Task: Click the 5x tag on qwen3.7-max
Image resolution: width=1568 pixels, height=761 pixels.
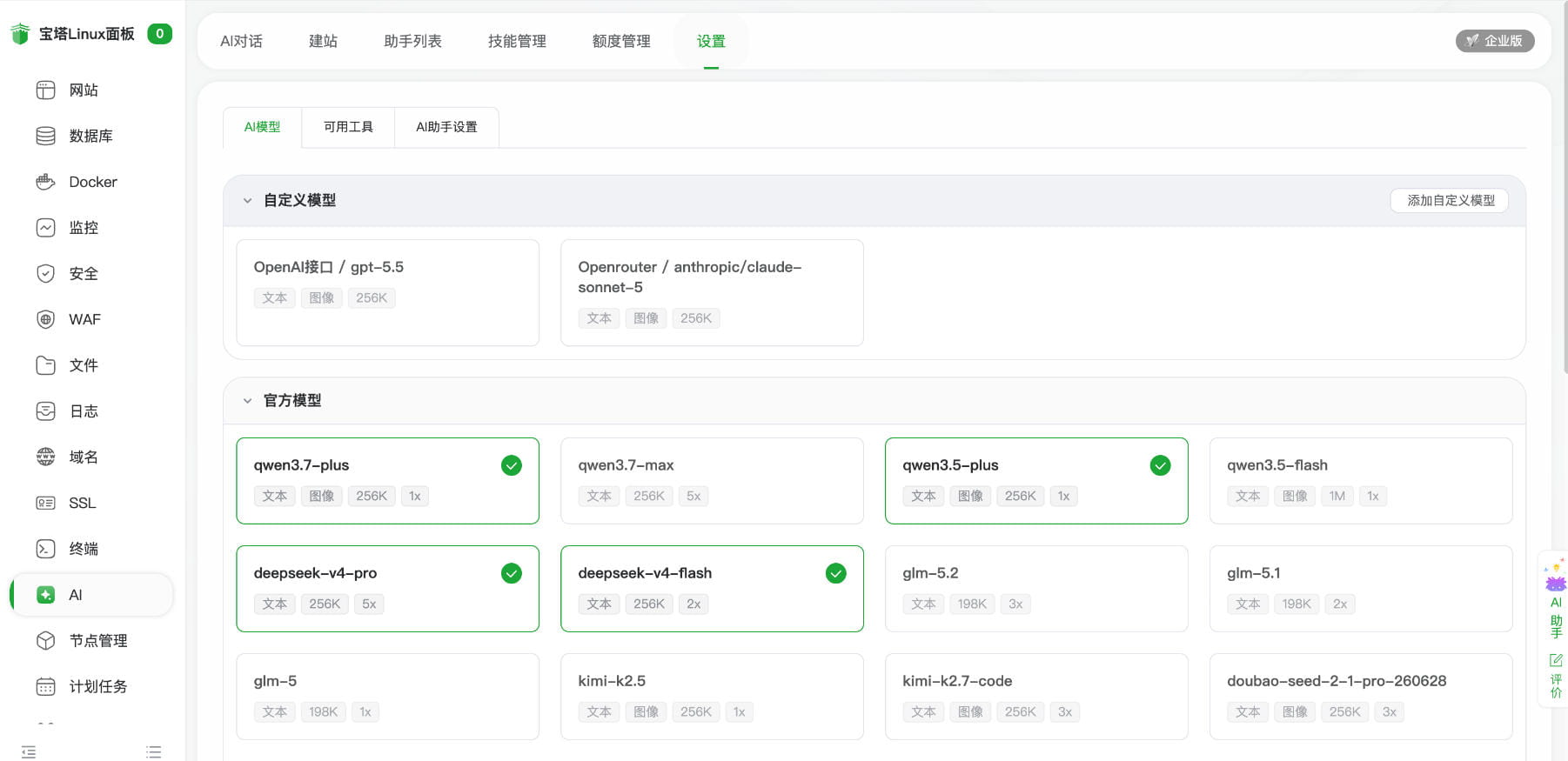Action: 694,496
